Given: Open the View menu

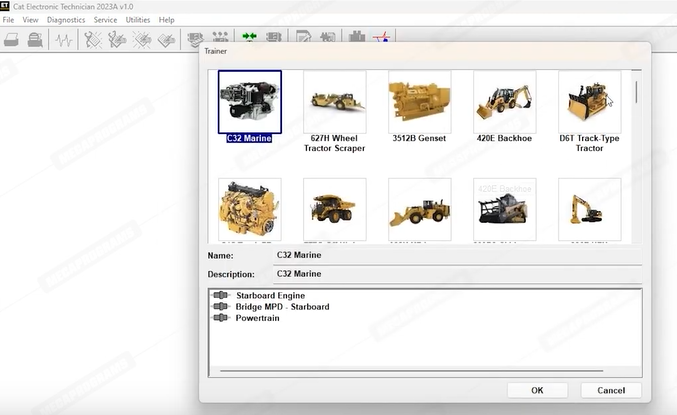Looking at the screenshot, I should (x=30, y=20).
